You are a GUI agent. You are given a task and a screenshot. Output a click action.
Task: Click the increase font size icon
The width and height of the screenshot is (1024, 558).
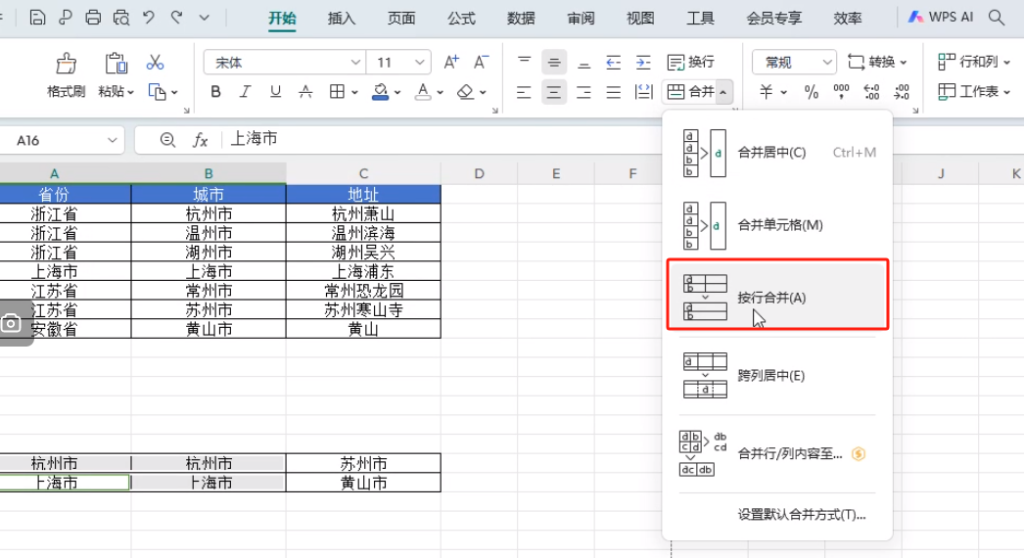click(x=451, y=62)
